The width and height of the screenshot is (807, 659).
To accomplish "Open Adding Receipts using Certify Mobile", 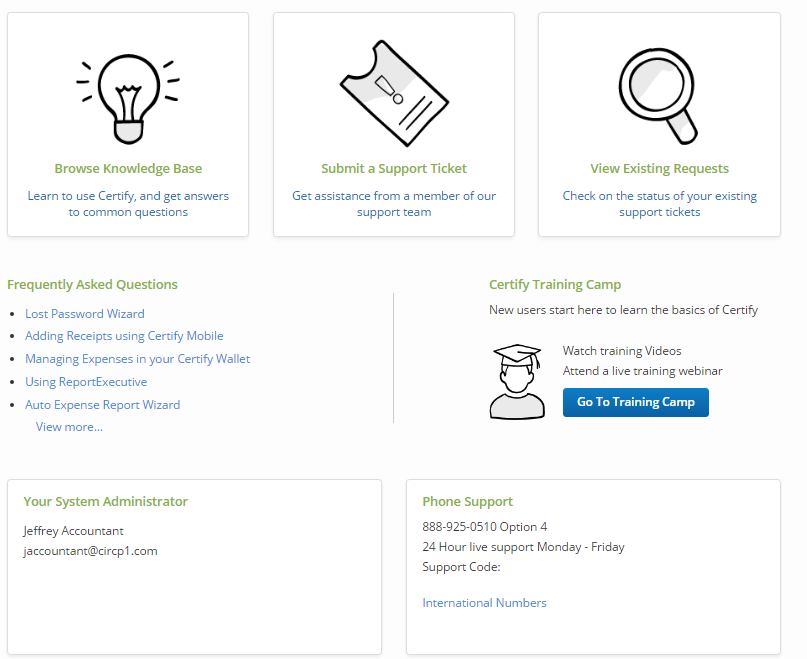I will pos(124,336).
